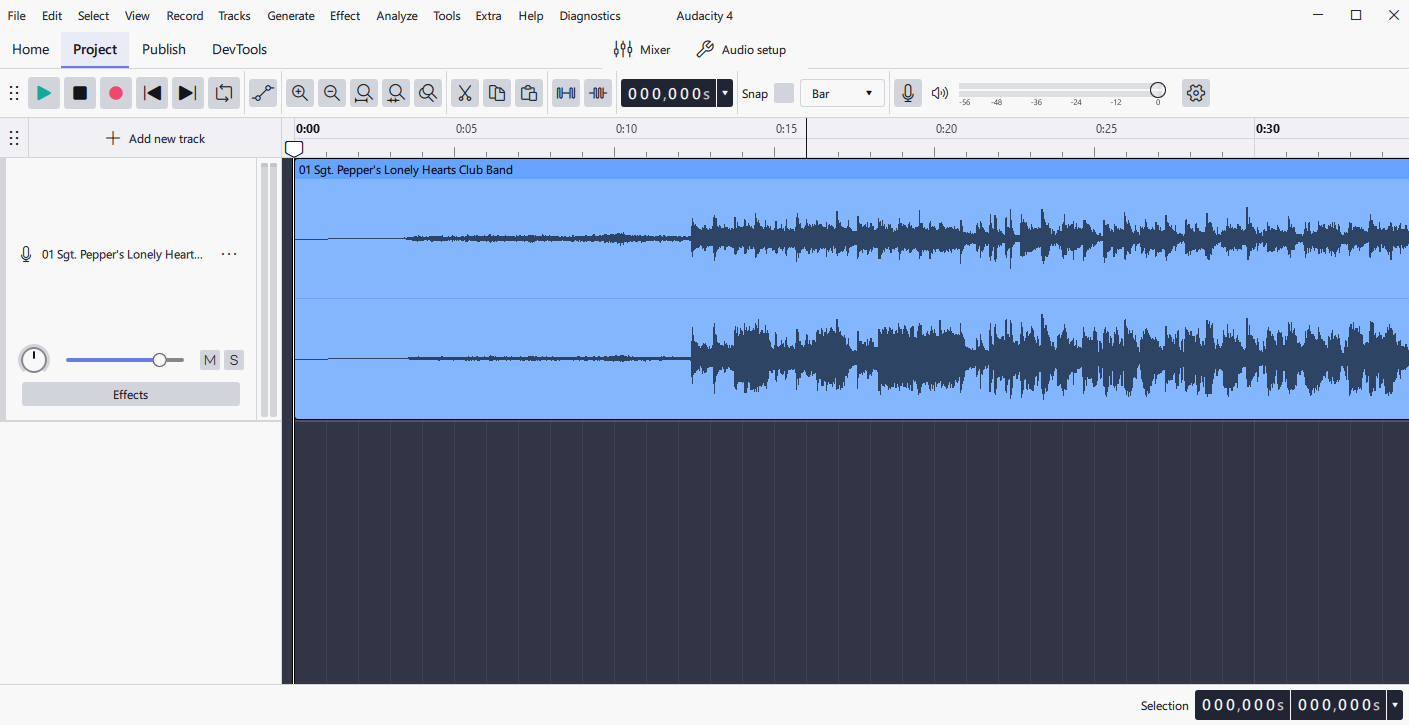Open the DevTools tab

pos(239,49)
